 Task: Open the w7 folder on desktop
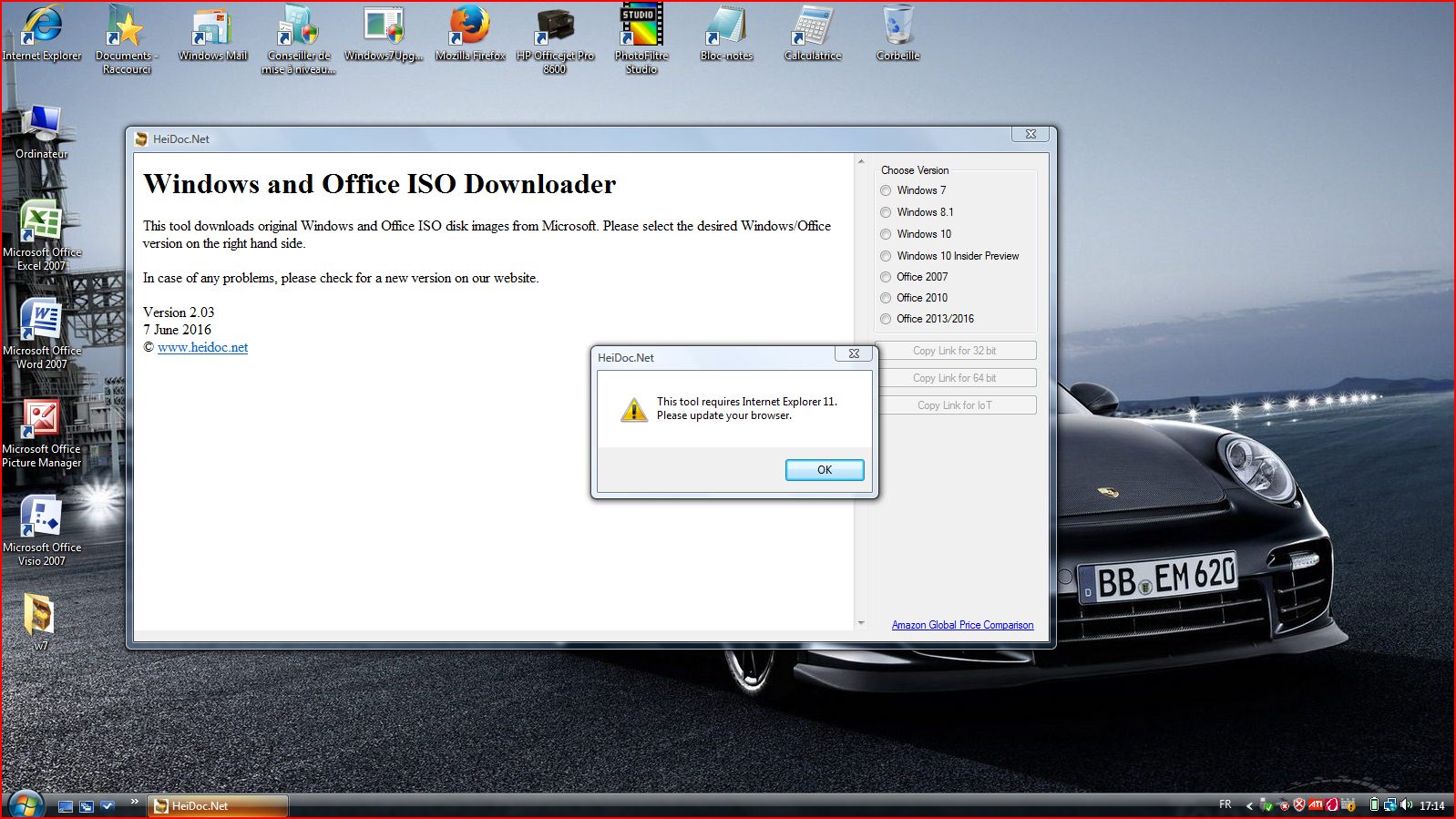pyautogui.click(x=40, y=616)
